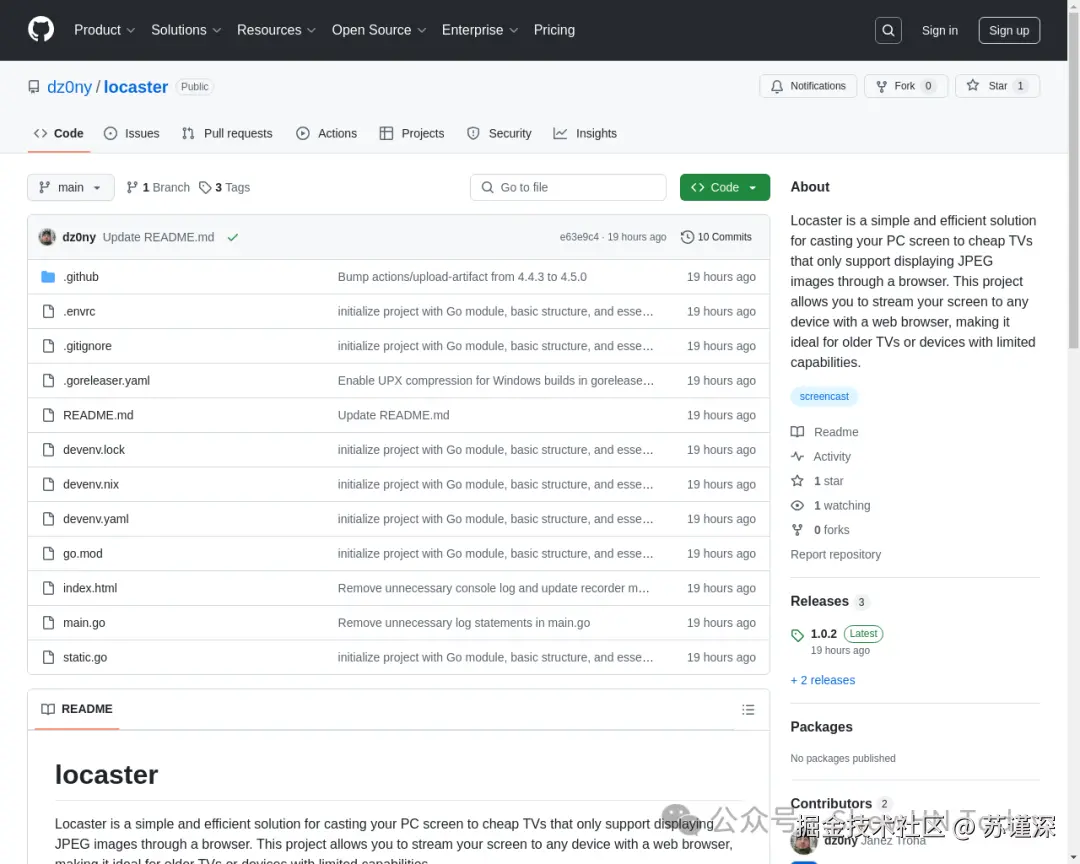Open commit hash e63e9c4
The width and height of the screenshot is (1080, 864).
coord(579,237)
